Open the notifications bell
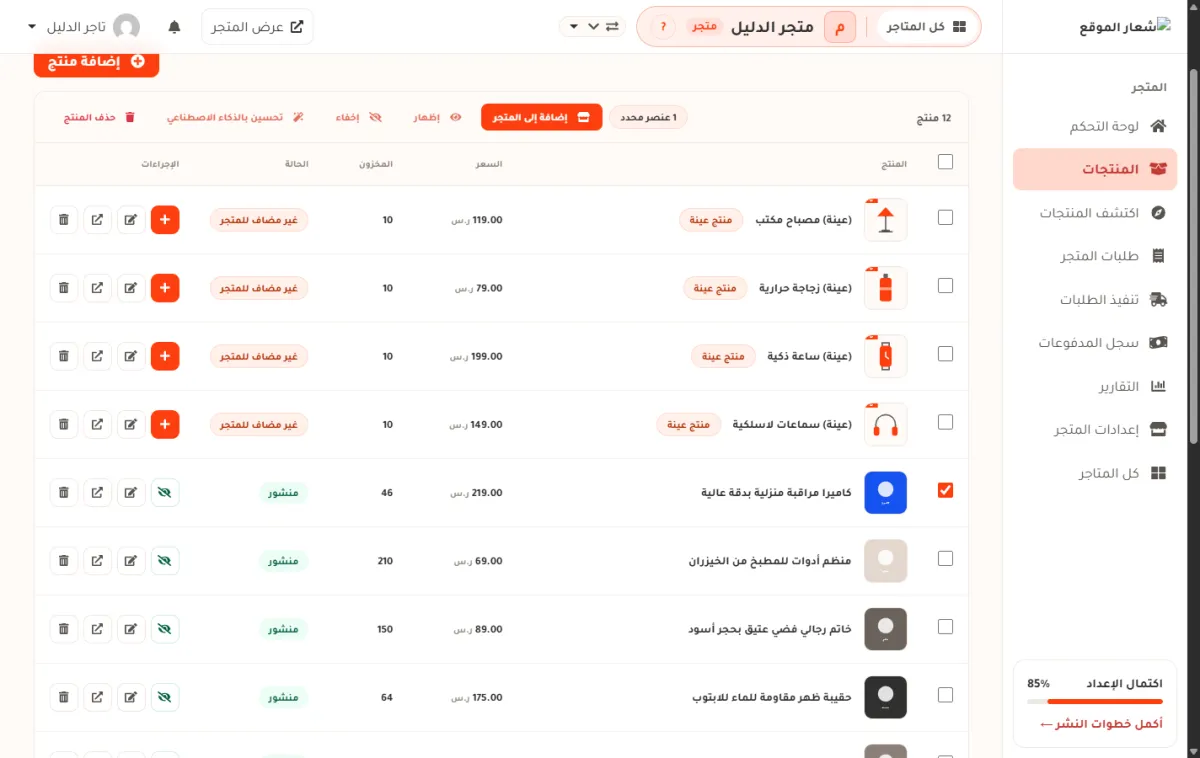Viewport: 1200px width, 758px height. (x=174, y=27)
